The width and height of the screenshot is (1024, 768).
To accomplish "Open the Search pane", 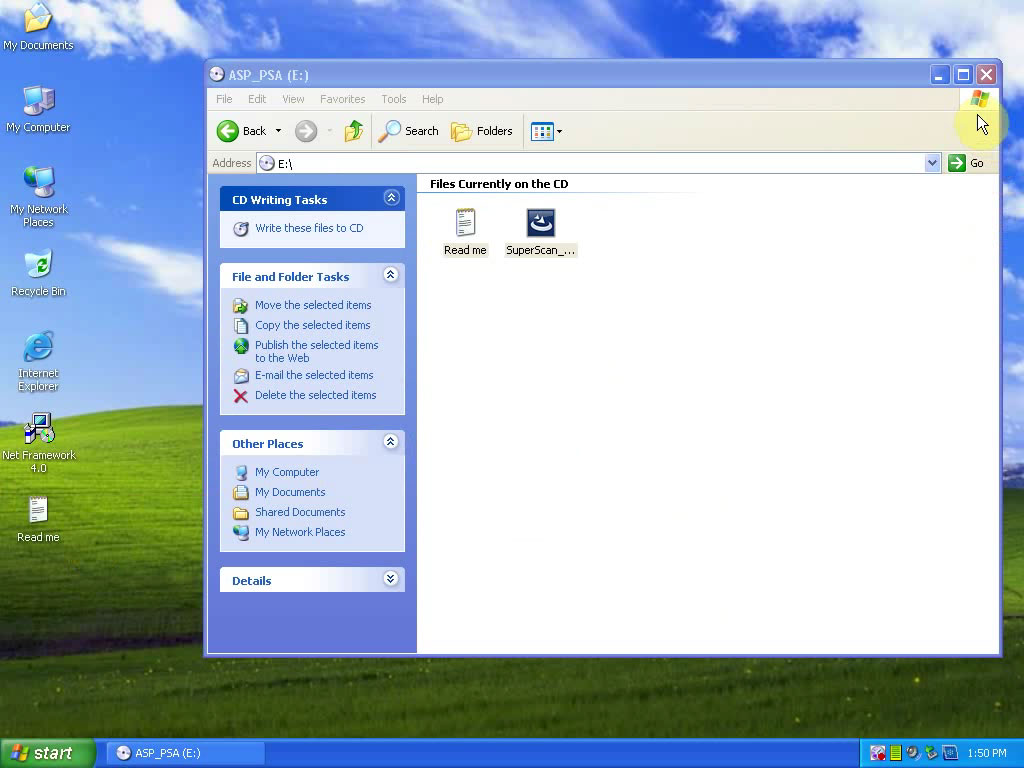I will tap(409, 131).
